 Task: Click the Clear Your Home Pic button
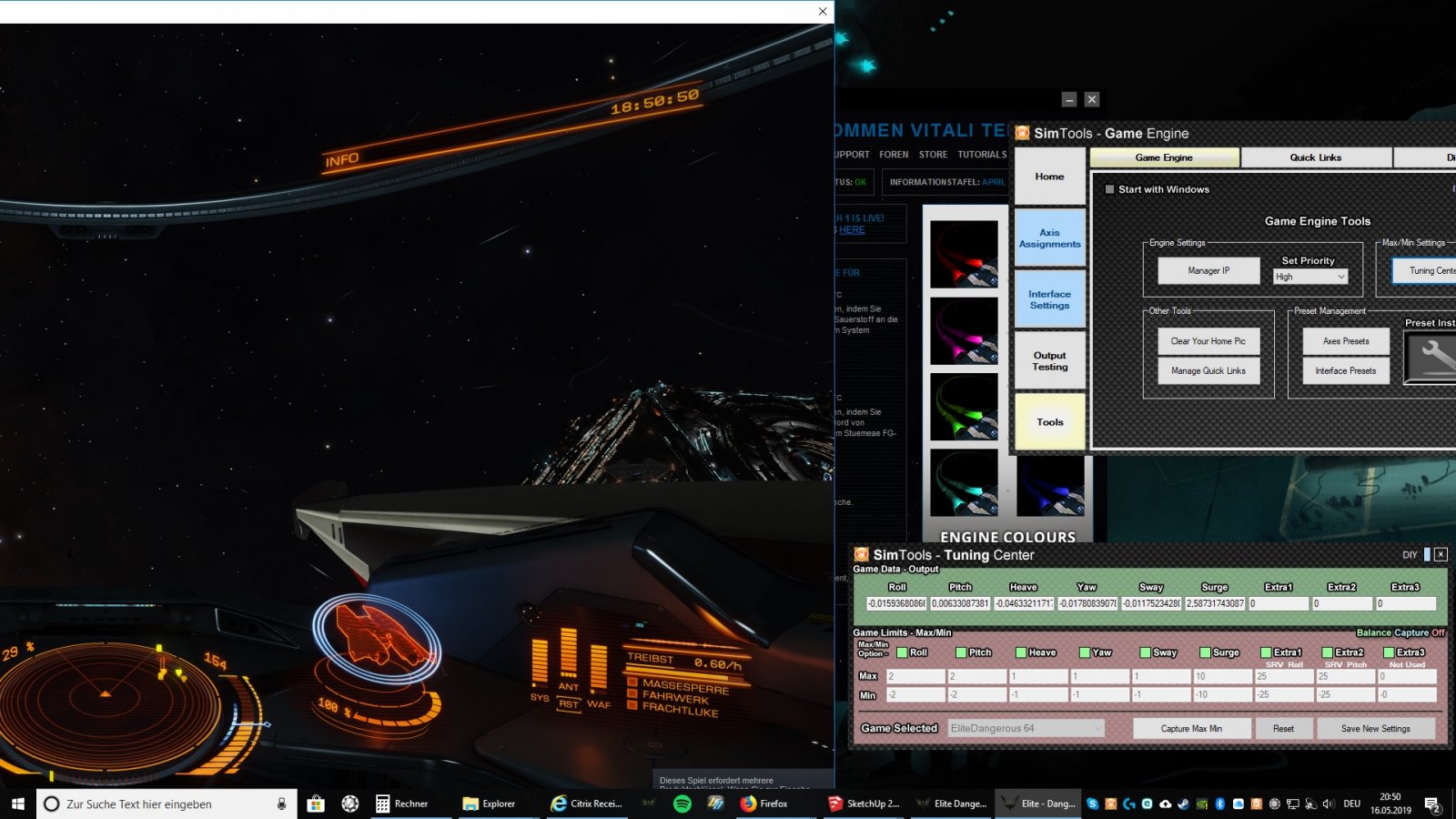(1208, 341)
